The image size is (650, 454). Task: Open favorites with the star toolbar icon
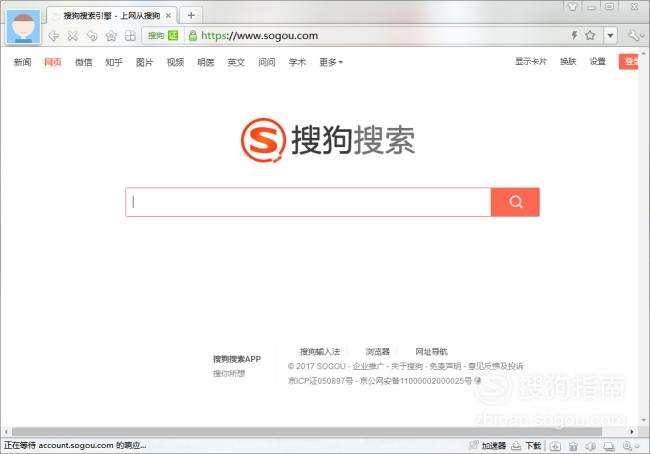point(111,36)
